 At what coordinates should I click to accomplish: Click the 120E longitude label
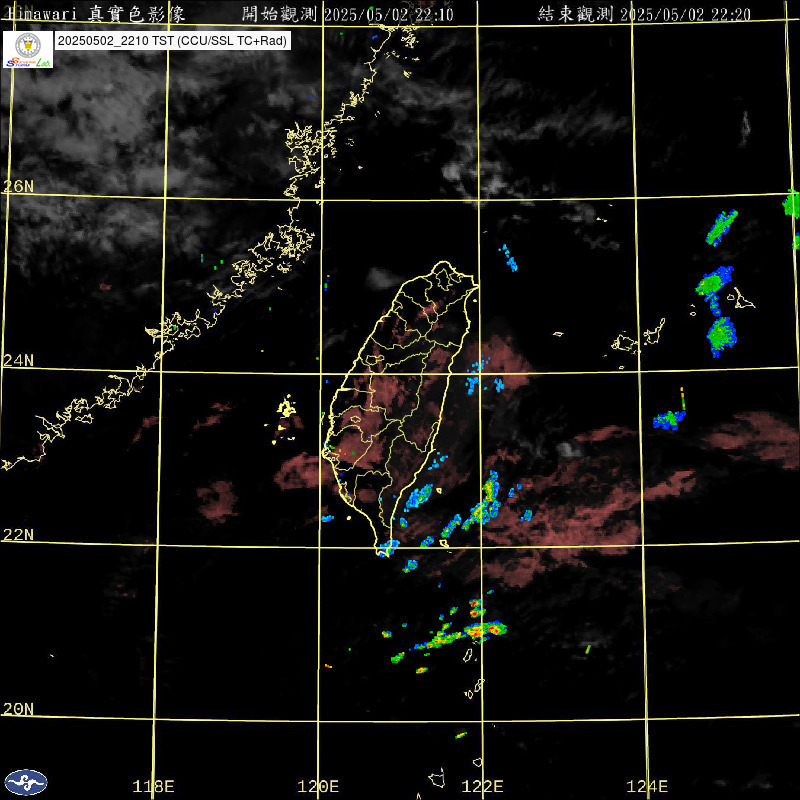(318, 786)
